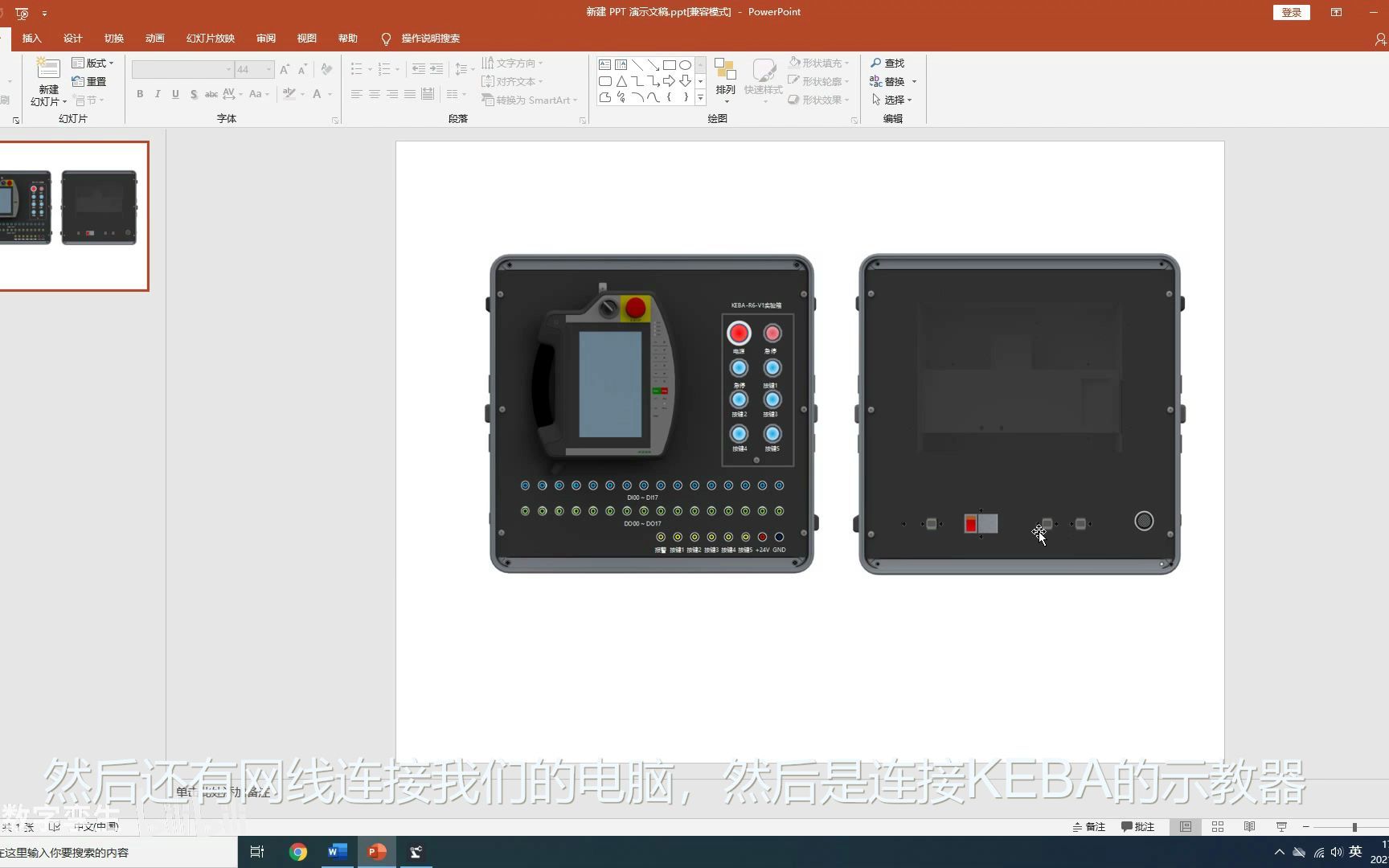Open the 替换 replace dropdown arrow
The width and height of the screenshot is (1389, 868).
click(x=914, y=81)
